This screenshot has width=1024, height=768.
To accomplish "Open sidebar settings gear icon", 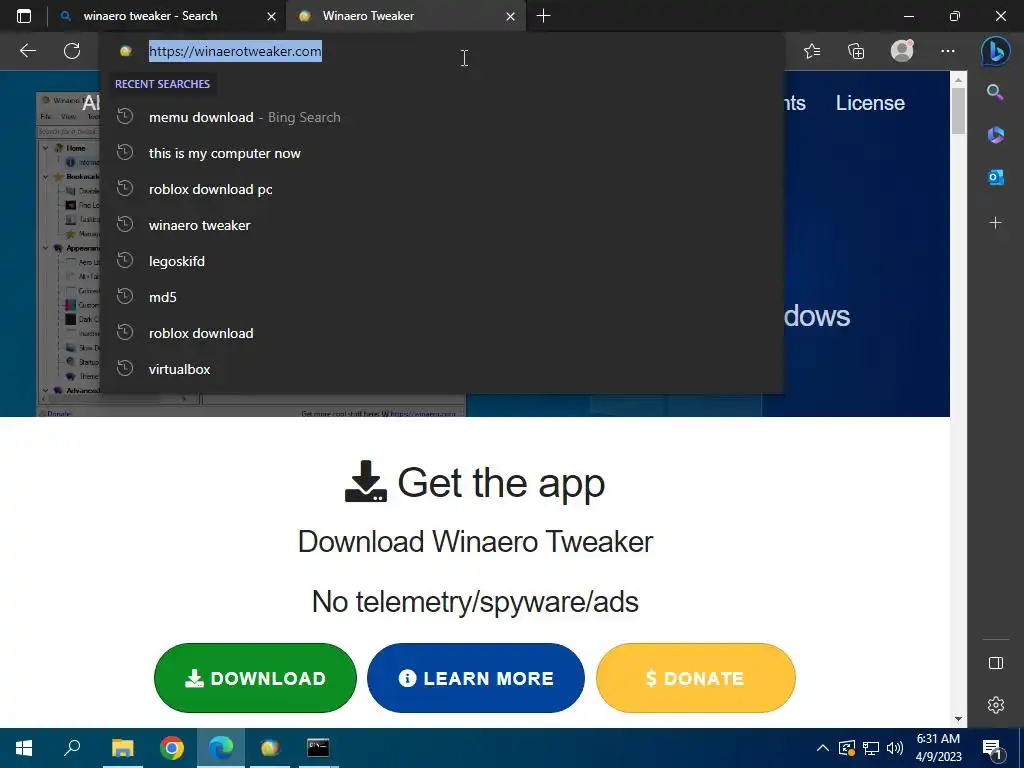I will (x=995, y=705).
